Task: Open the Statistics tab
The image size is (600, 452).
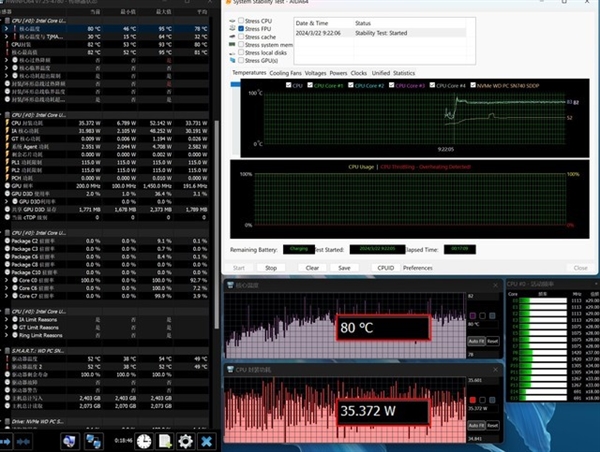Action: (x=404, y=73)
